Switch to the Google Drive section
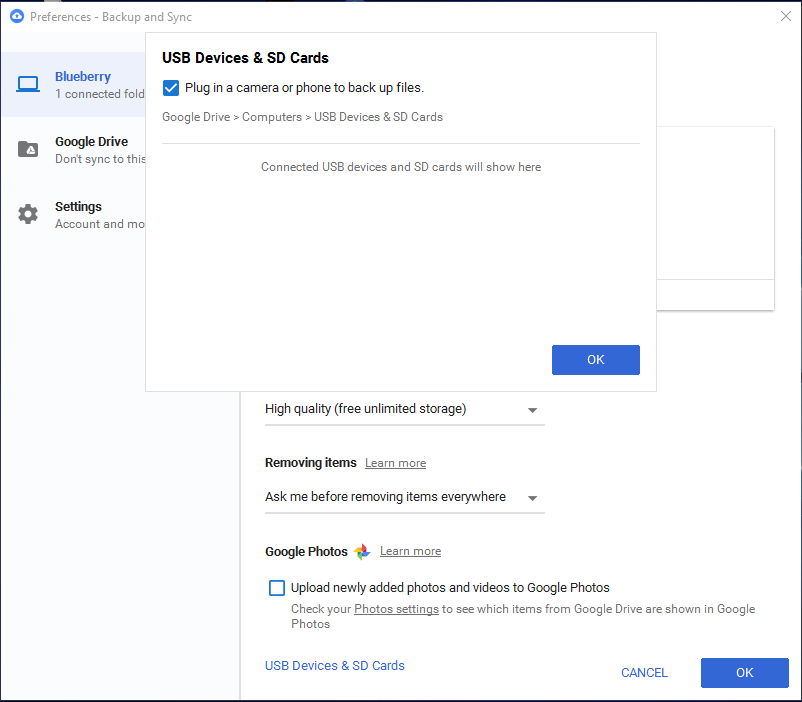 point(74,149)
